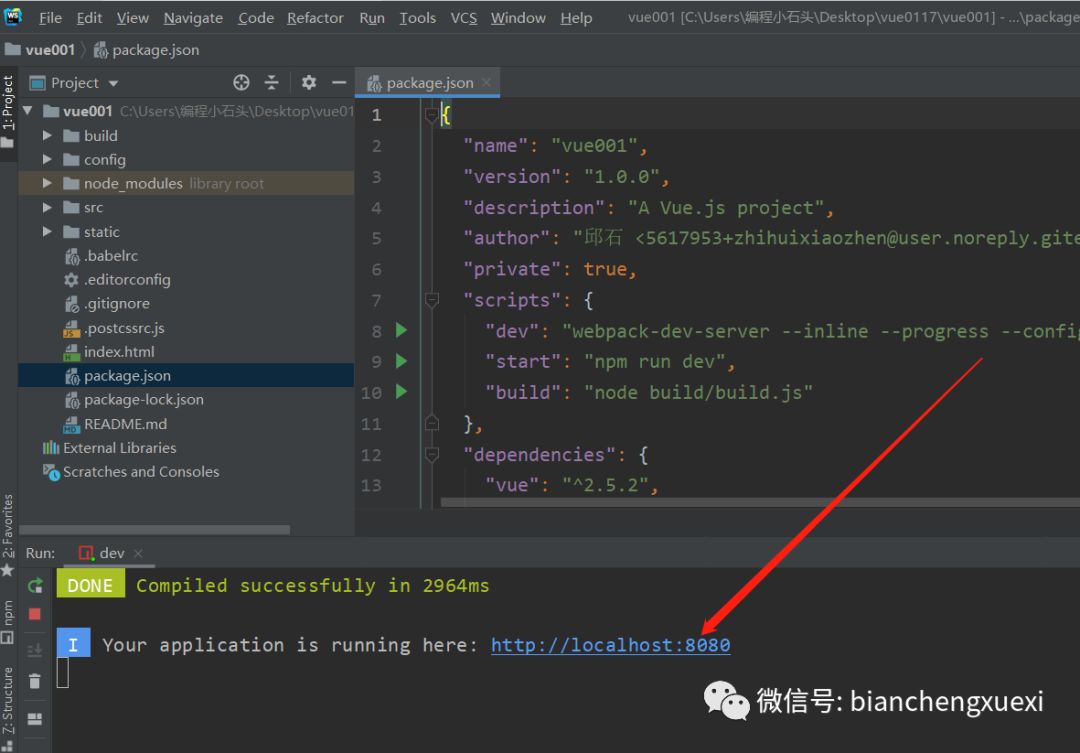
Task: Select .gitignore in the project tree
Action: tap(116, 303)
